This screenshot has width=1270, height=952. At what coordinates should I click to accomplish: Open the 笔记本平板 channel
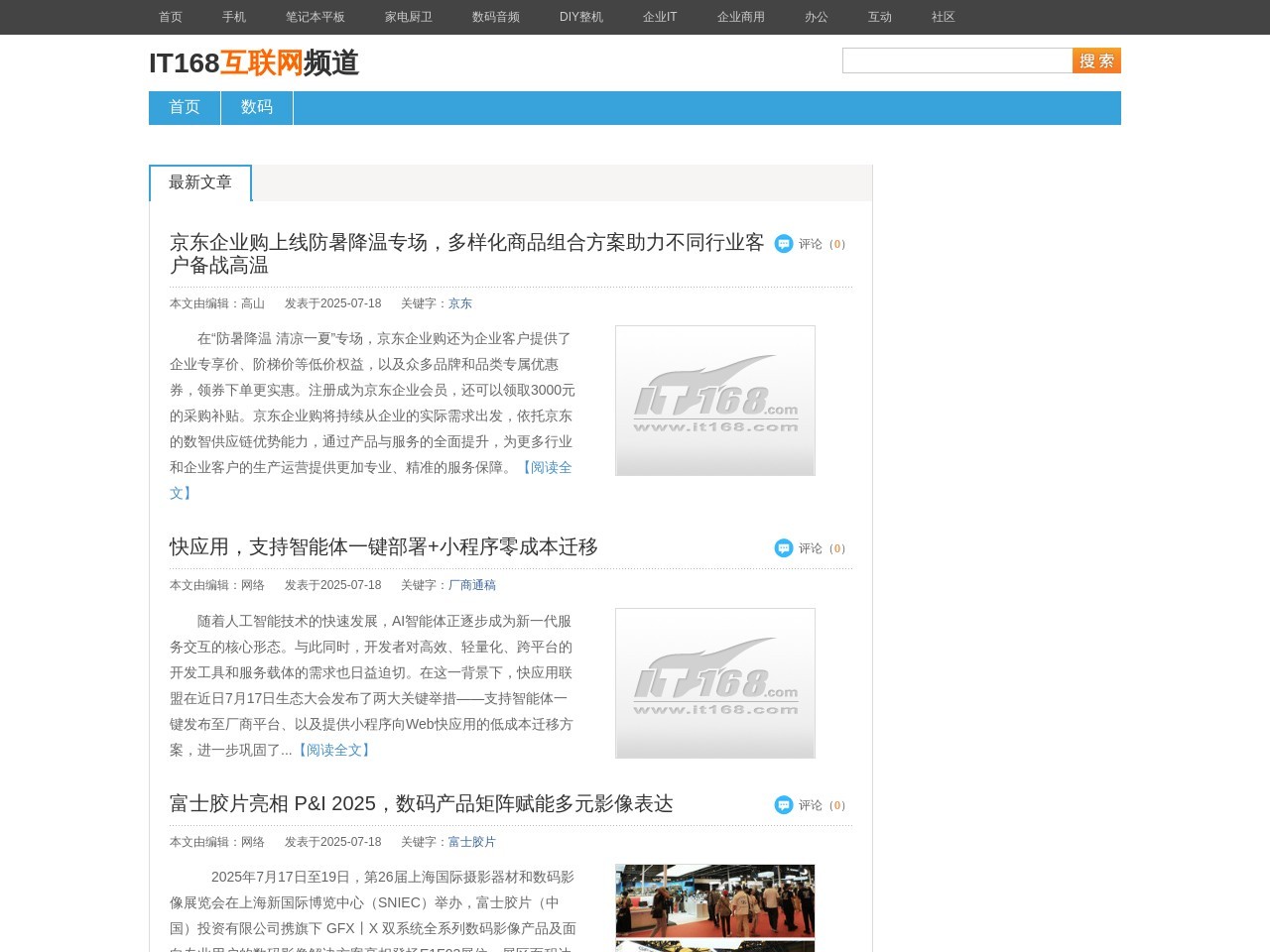pyautogui.click(x=315, y=17)
